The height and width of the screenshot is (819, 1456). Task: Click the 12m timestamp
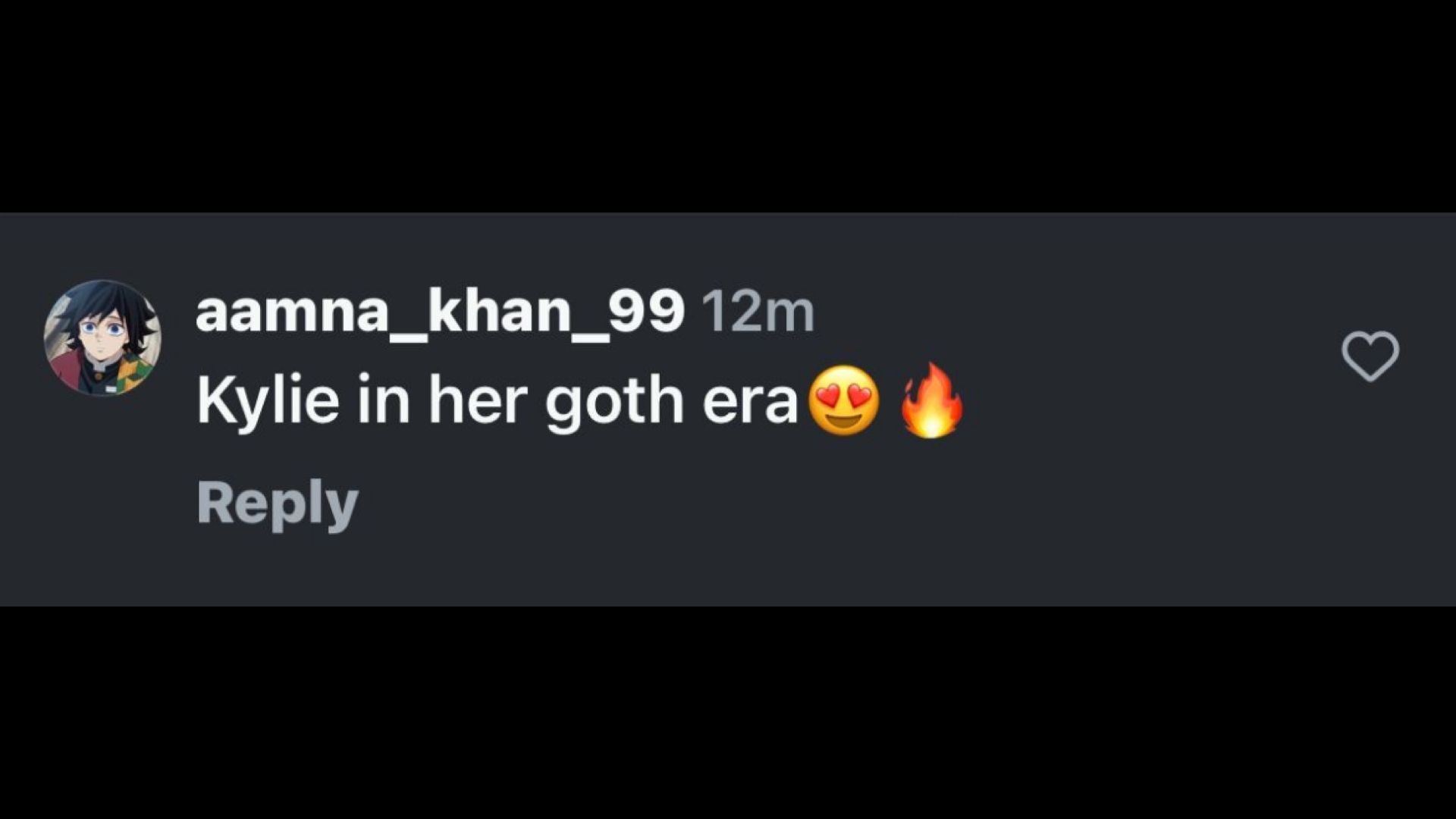pyautogui.click(x=758, y=312)
